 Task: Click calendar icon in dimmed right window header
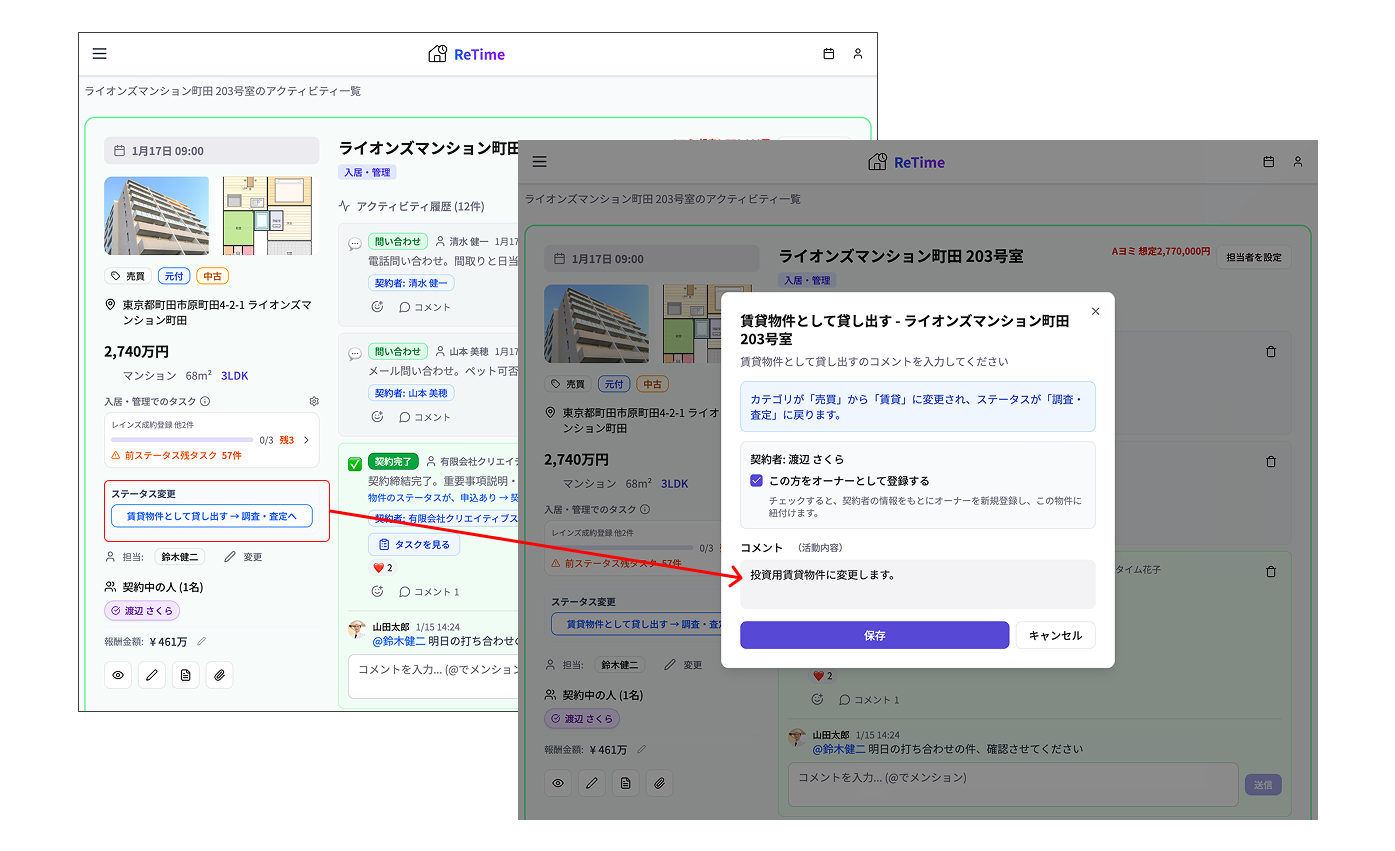tap(1269, 162)
